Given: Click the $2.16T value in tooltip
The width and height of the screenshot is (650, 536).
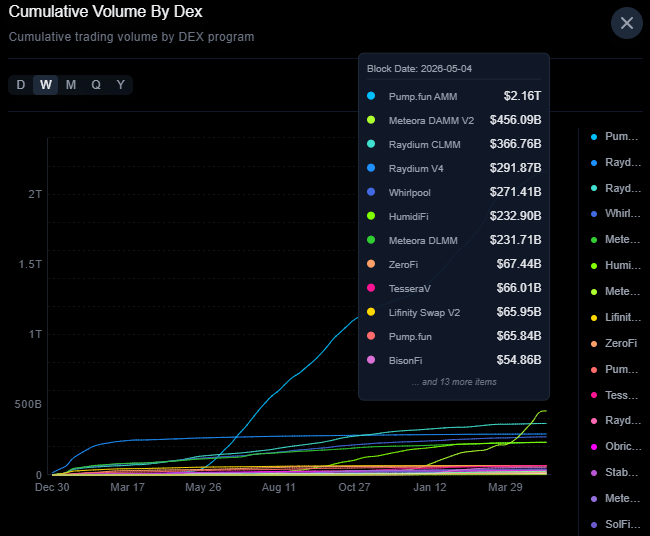Looking at the screenshot, I should click(522, 96).
